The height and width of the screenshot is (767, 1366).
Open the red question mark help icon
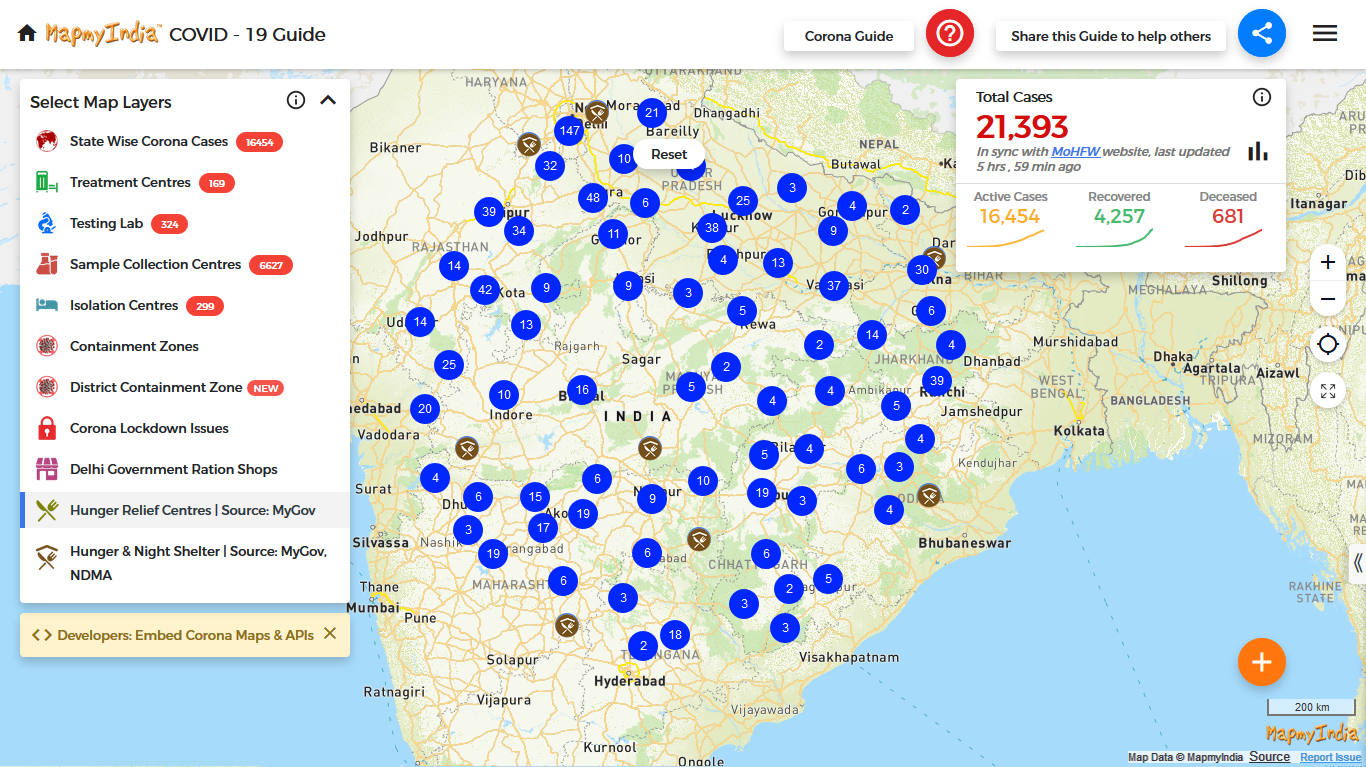950,34
